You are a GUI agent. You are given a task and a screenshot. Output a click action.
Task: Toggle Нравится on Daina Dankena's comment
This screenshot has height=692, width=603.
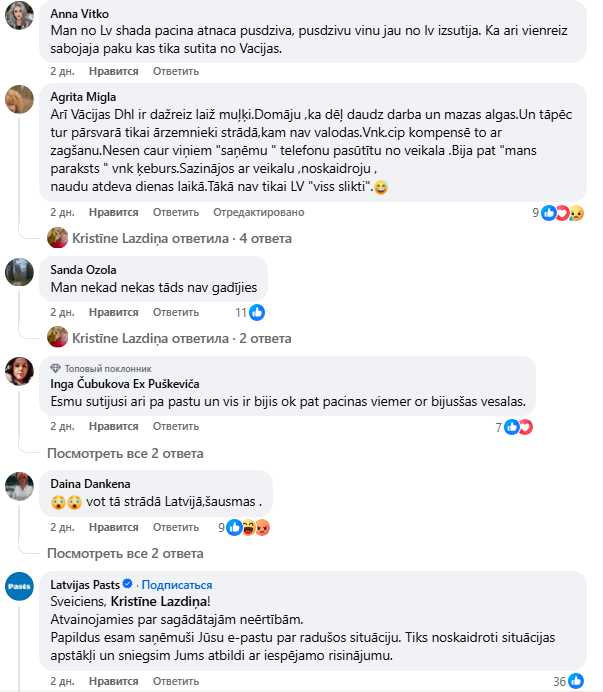[113, 527]
